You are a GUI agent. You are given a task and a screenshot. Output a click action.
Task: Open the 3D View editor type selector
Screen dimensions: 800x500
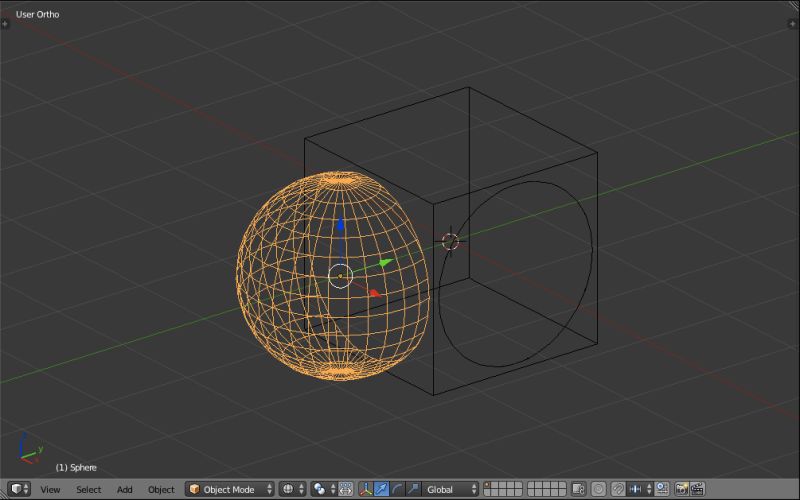pyautogui.click(x=19, y=489)
